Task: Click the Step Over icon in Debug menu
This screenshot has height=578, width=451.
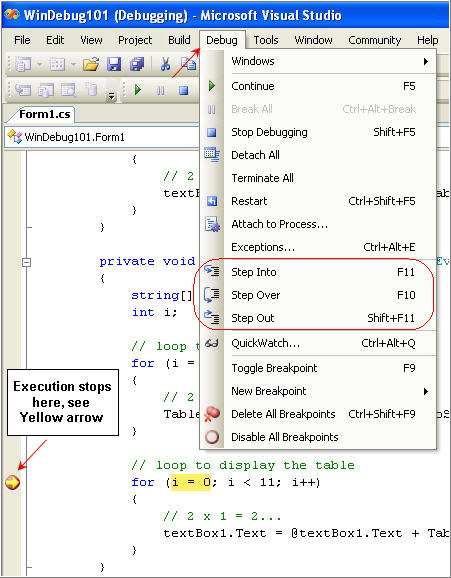Action: [x=212, y=295]
